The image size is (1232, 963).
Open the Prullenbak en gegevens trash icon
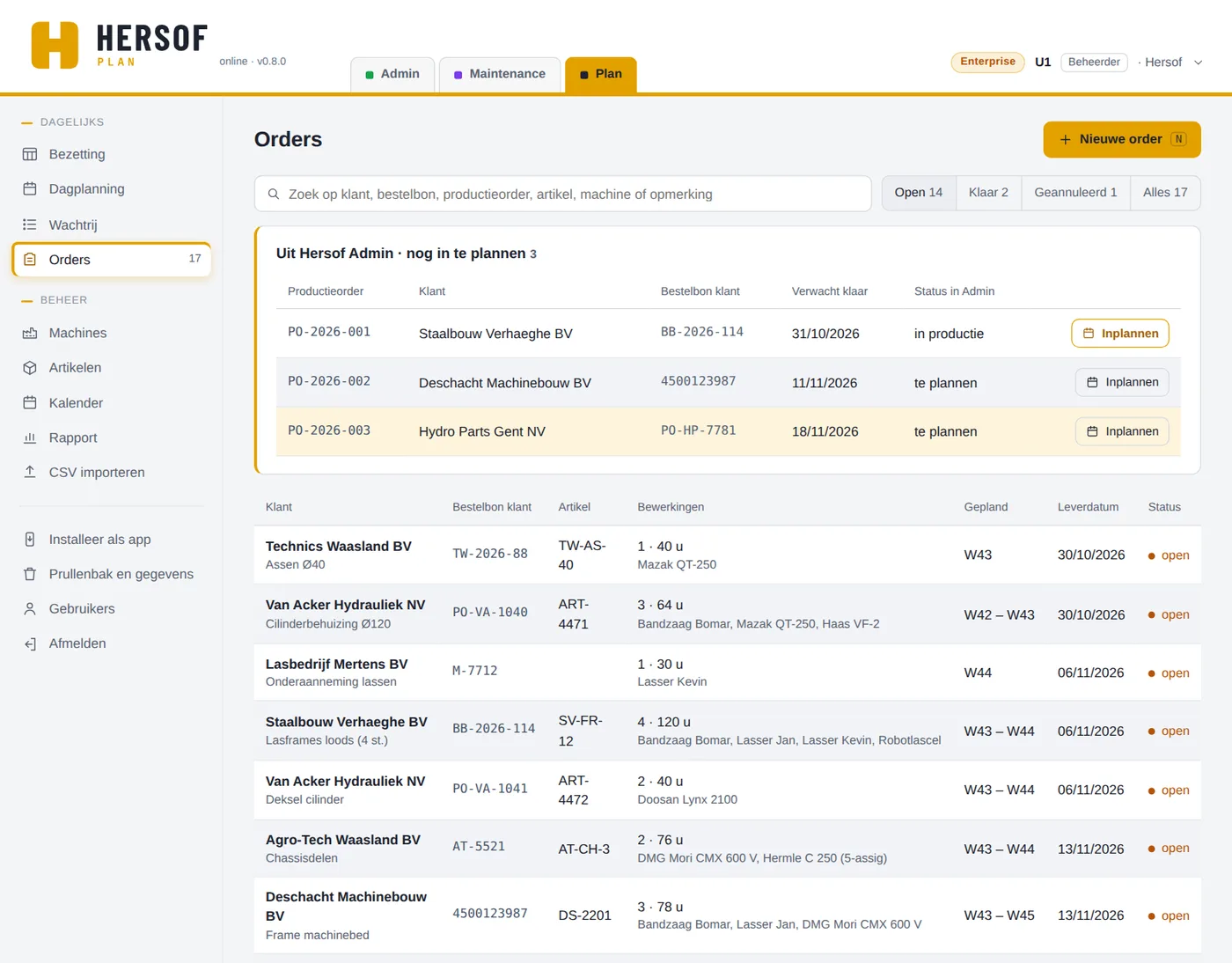30,574
